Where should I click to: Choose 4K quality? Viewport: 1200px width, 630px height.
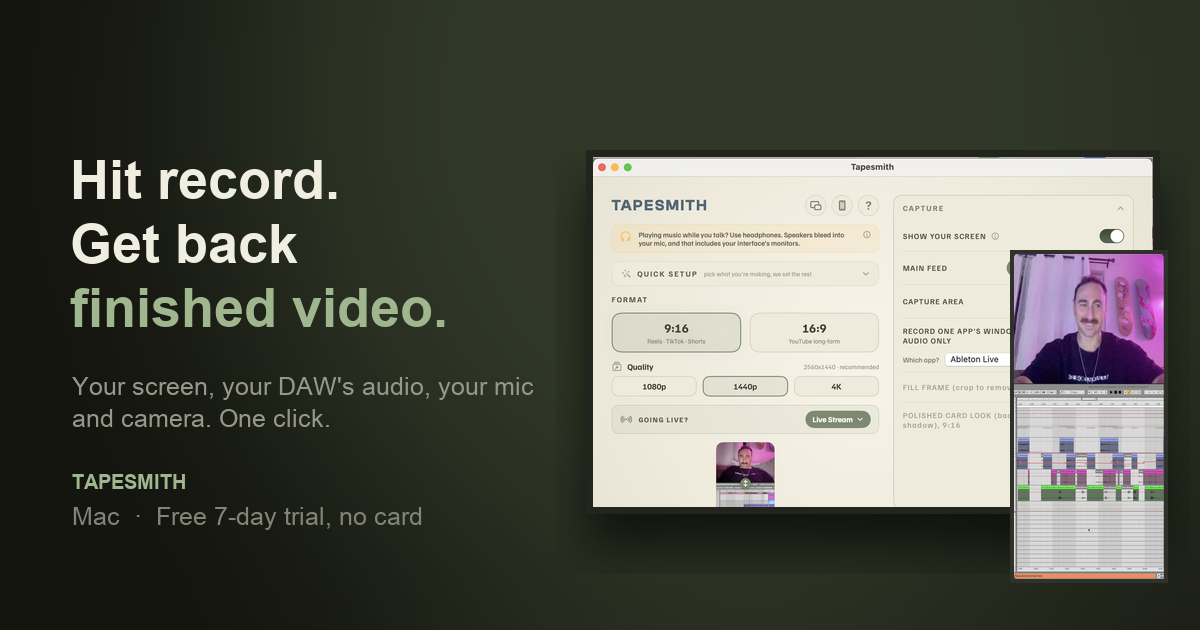tap(836, 386)
